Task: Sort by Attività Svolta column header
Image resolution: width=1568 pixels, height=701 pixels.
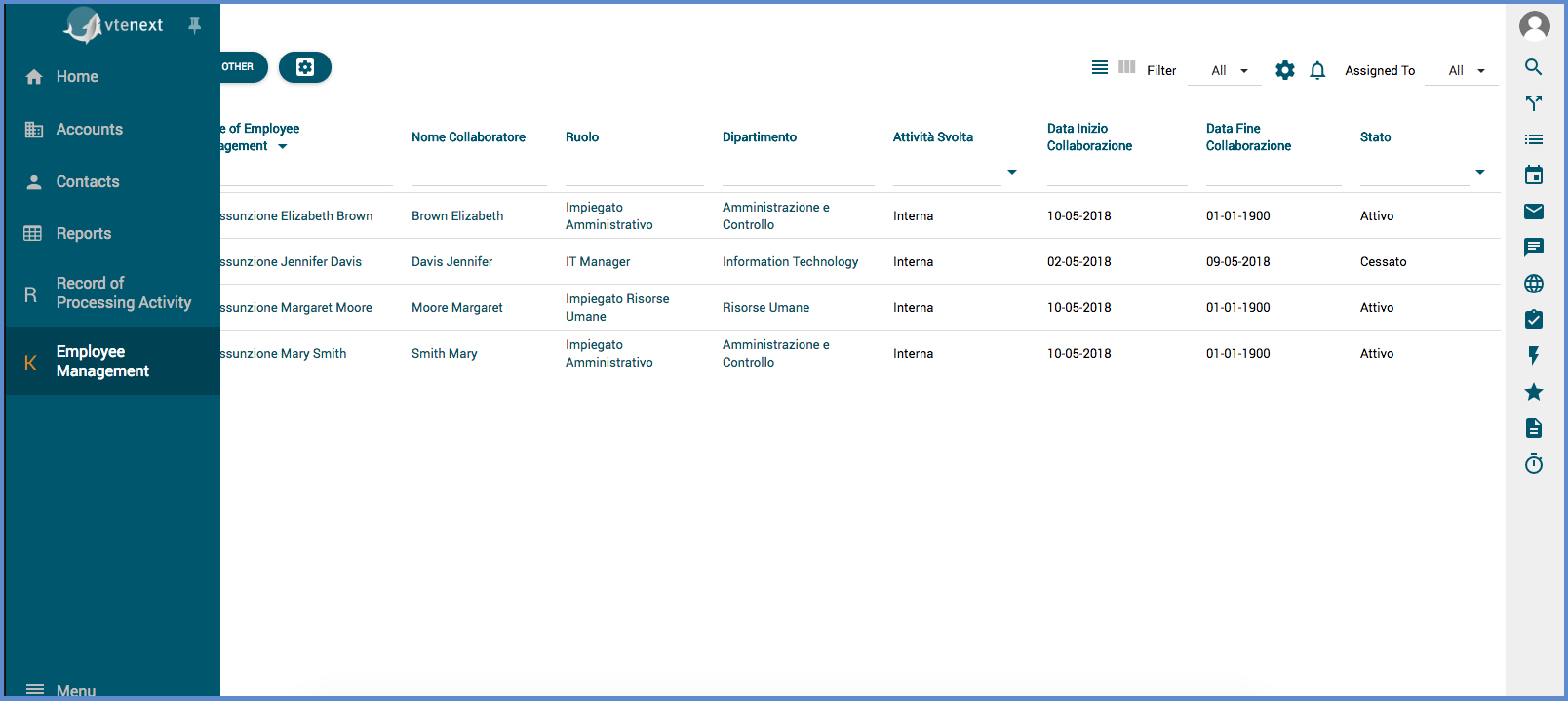Action: click(933, 137)
